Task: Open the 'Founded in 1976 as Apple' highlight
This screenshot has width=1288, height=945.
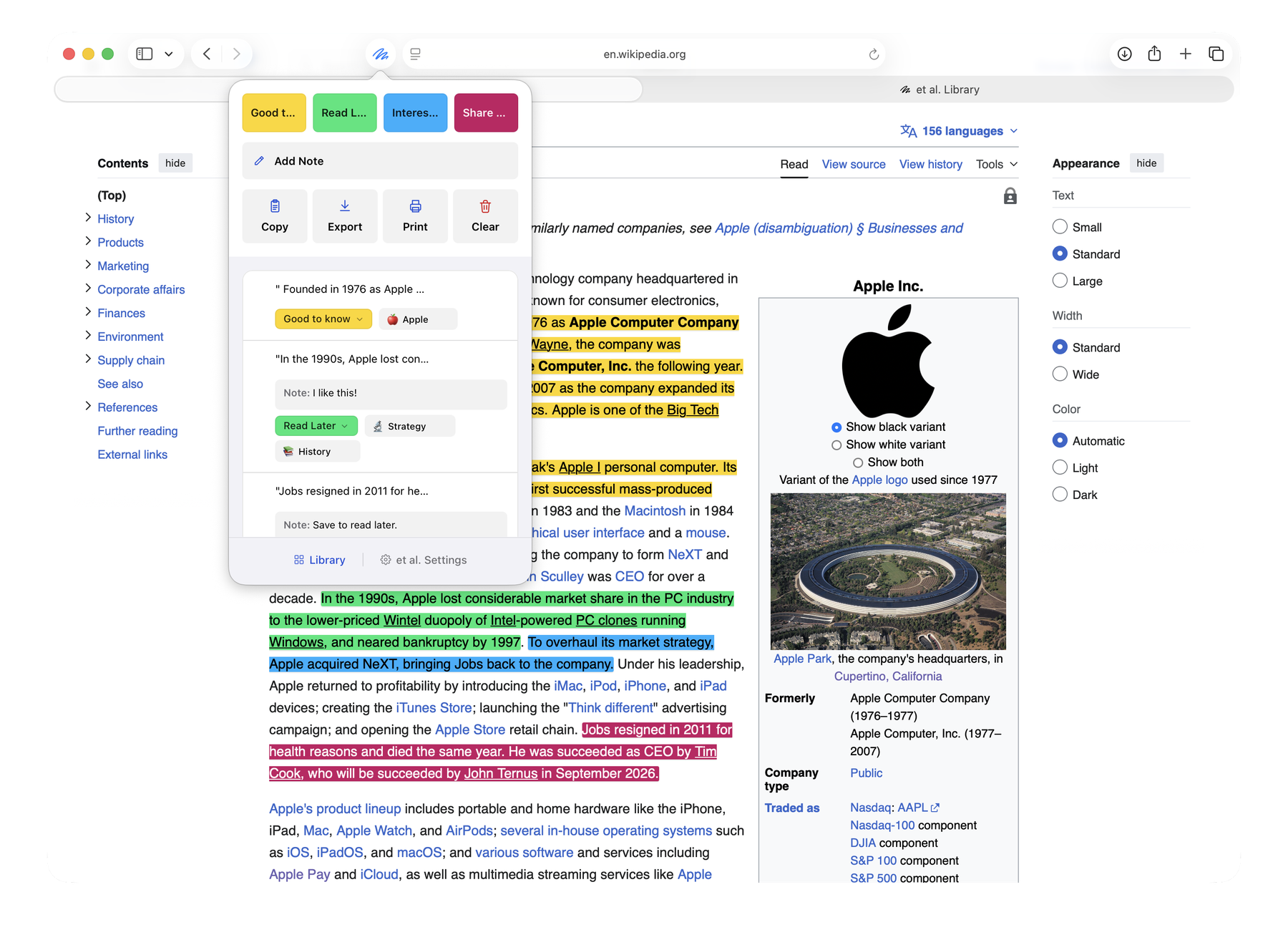Action: (x=350, y=289)
